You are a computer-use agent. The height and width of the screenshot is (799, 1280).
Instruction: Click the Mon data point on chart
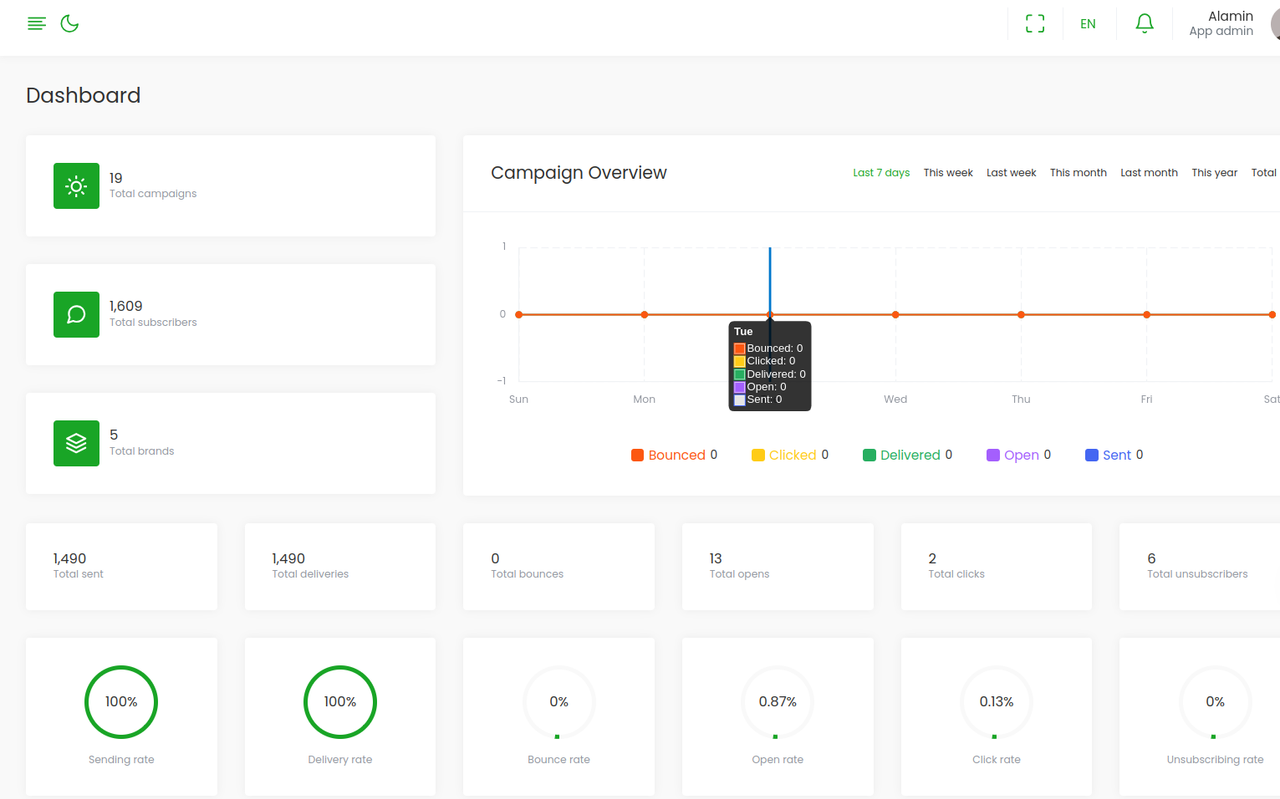point(644,315)
